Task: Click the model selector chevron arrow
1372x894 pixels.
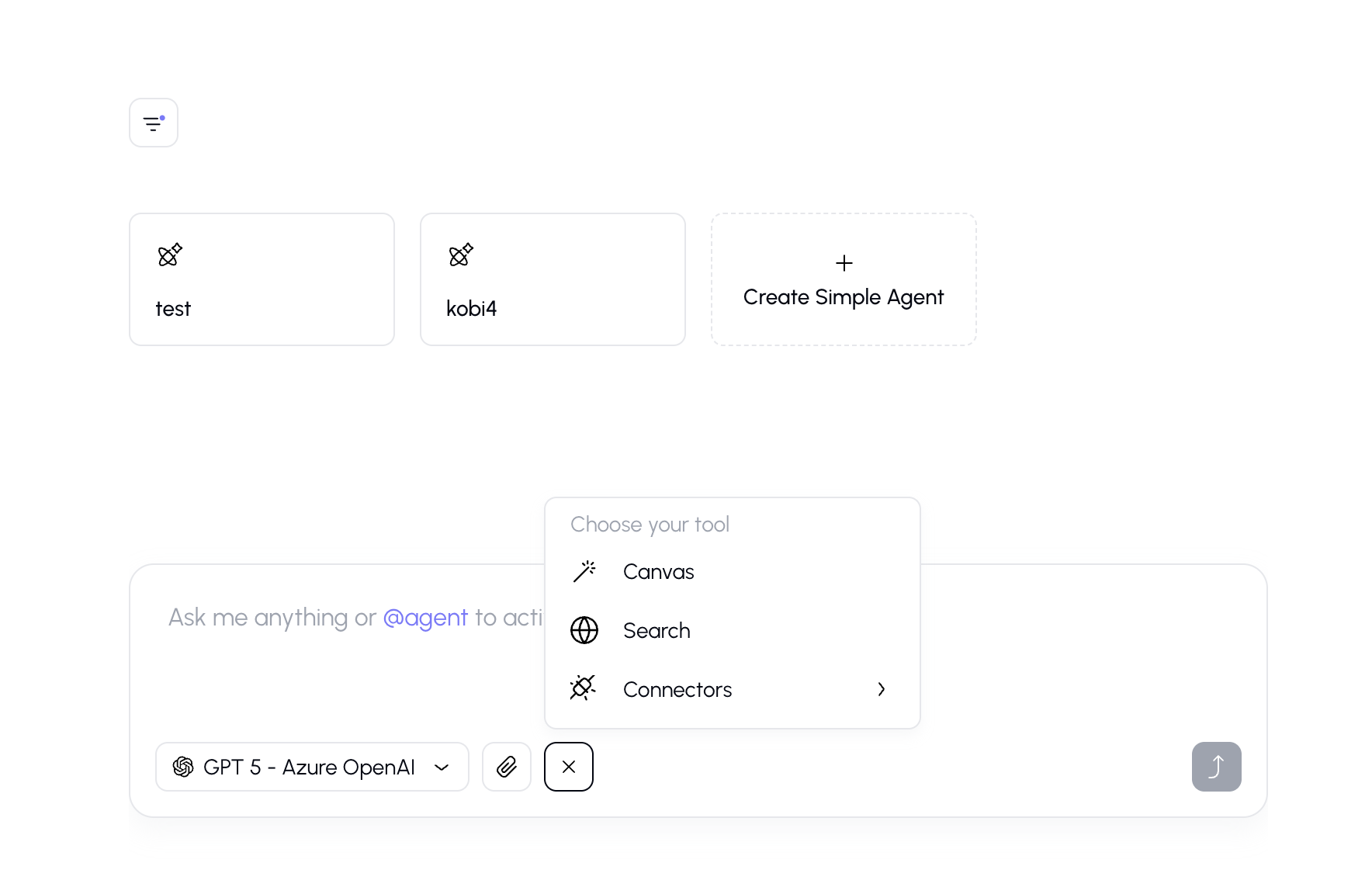Action: tap(442, 767)
